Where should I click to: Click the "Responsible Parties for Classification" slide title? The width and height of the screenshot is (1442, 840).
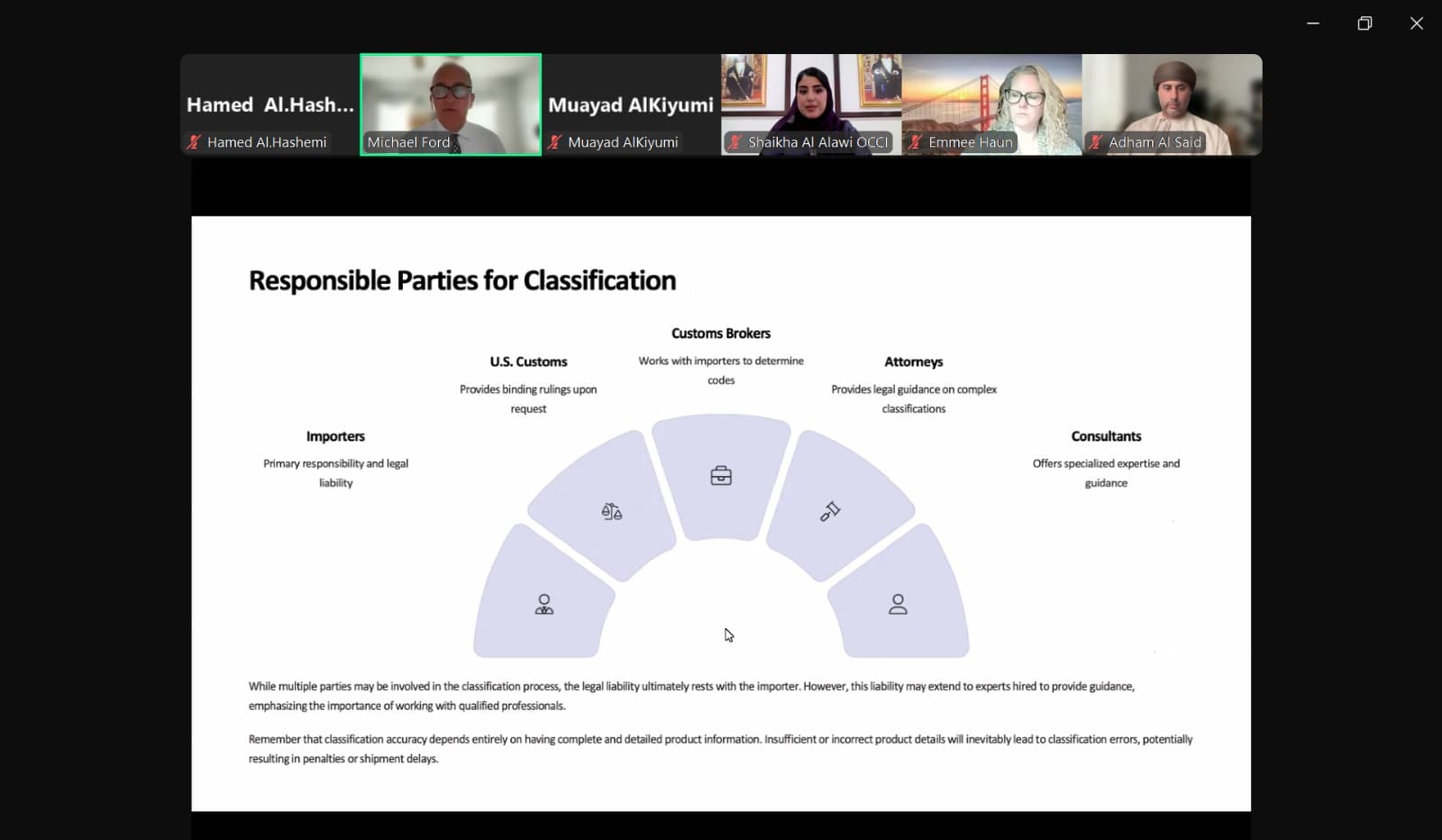point(461,281)
